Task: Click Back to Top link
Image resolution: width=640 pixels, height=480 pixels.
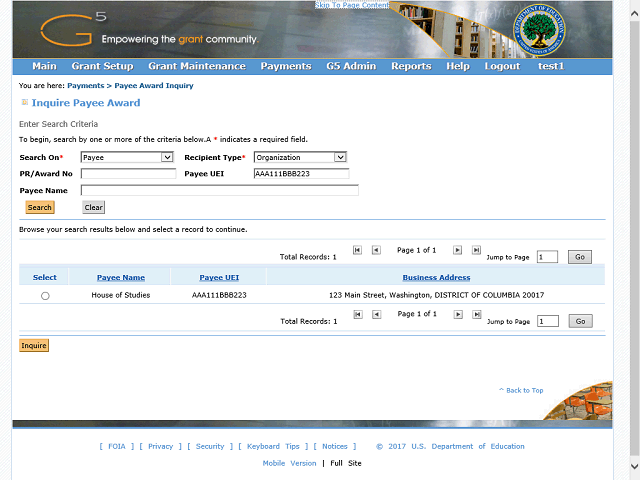Action: 521,390
